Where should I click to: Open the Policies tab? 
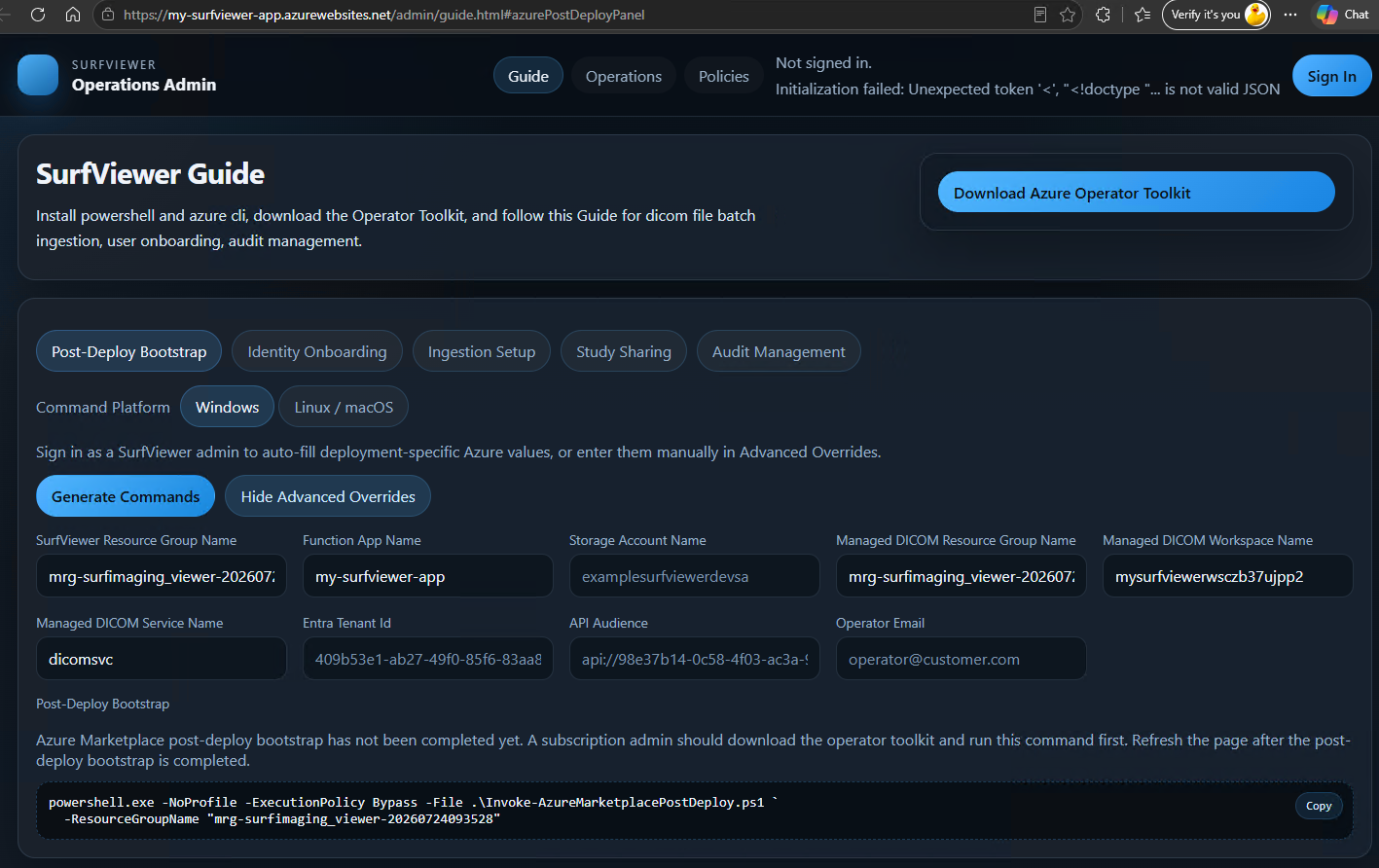[724, 76]
